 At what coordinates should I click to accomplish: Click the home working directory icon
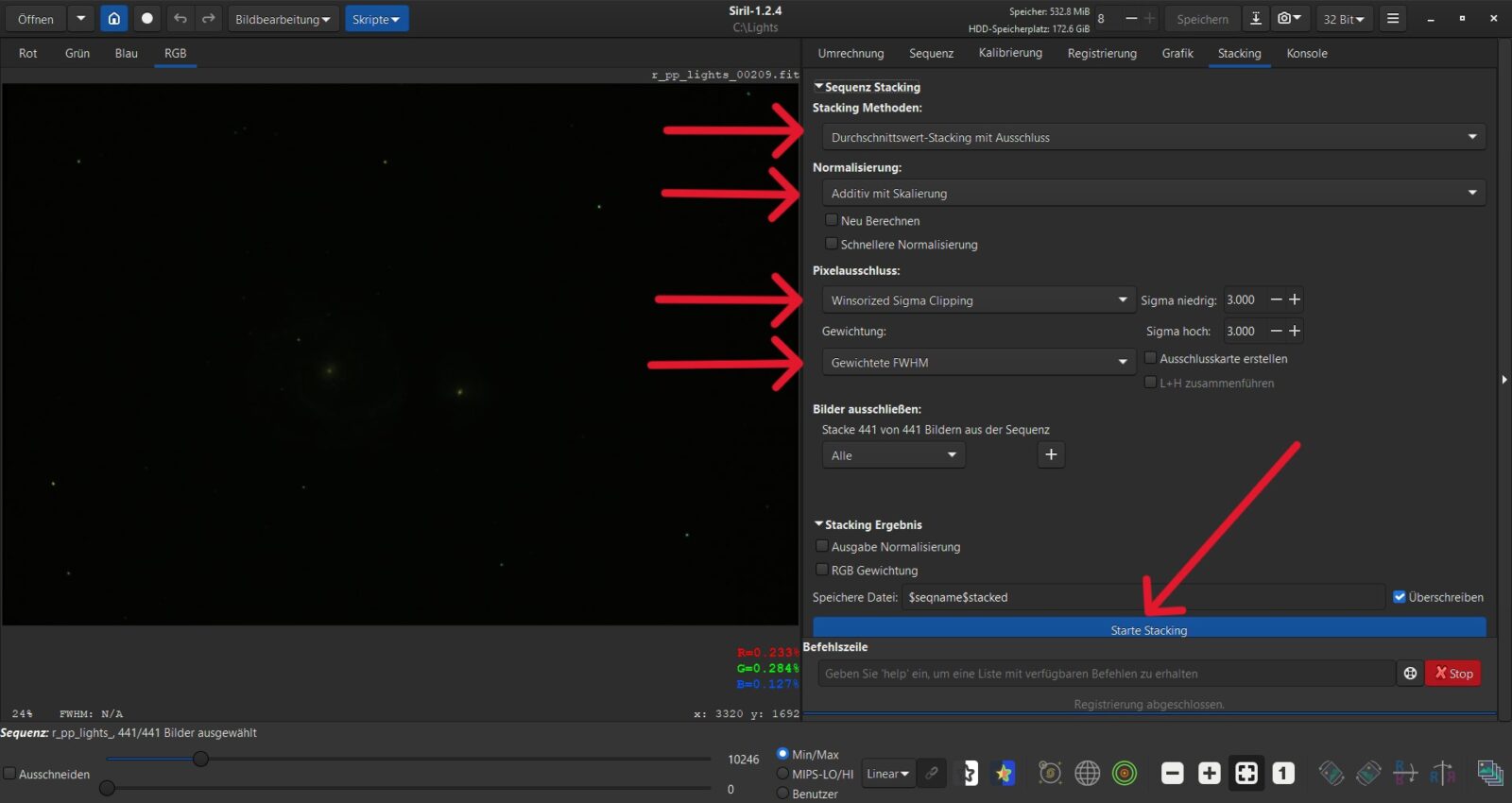[x=113, y=19]
